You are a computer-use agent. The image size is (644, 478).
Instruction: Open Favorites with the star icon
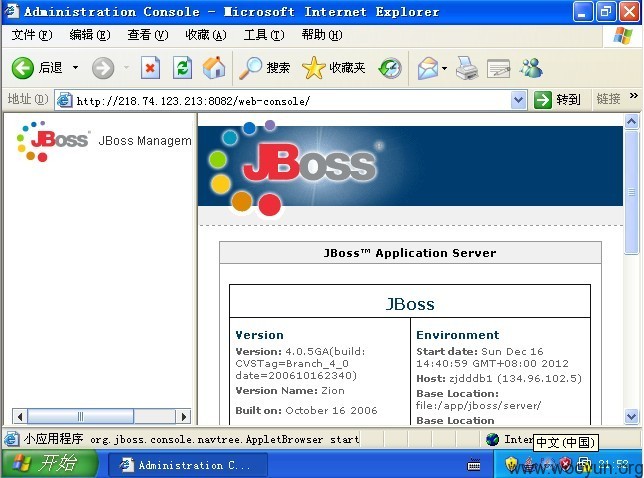coord(313,67)
